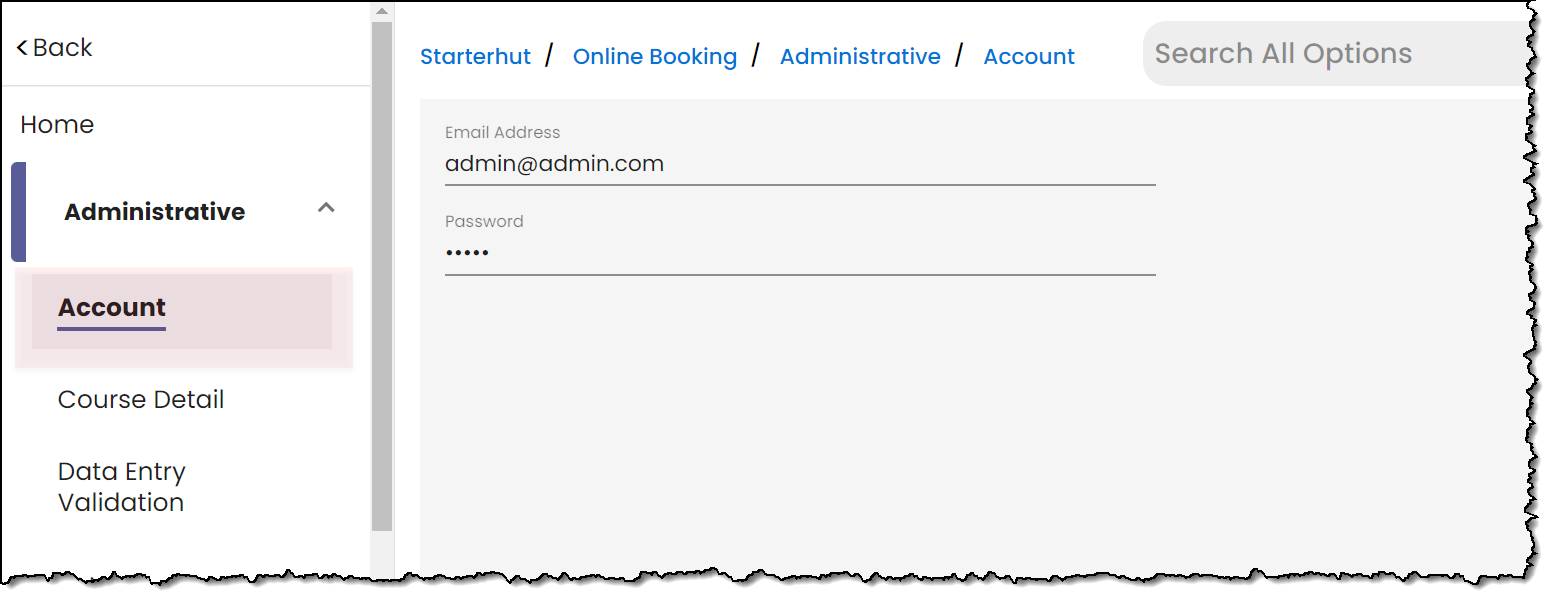Go to Starterhut breadcrumb link
1554x599 pixels.
[475, 57]
